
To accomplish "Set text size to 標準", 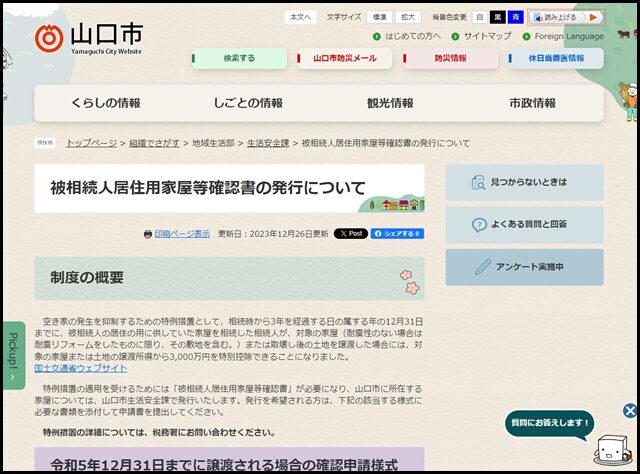I will pyautogui.click(x=380, y=17).
